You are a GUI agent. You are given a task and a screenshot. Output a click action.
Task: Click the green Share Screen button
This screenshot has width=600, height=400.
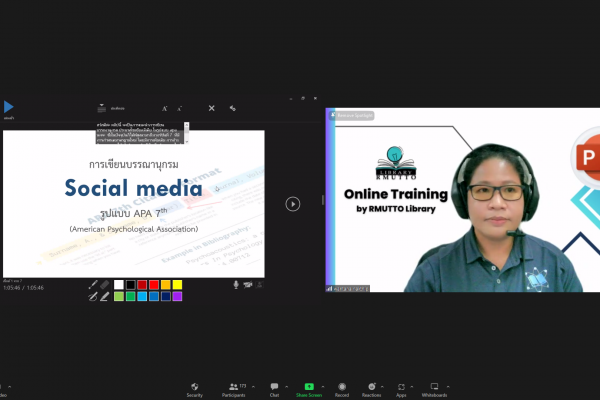pyautogui.click(x=309, y=390)
